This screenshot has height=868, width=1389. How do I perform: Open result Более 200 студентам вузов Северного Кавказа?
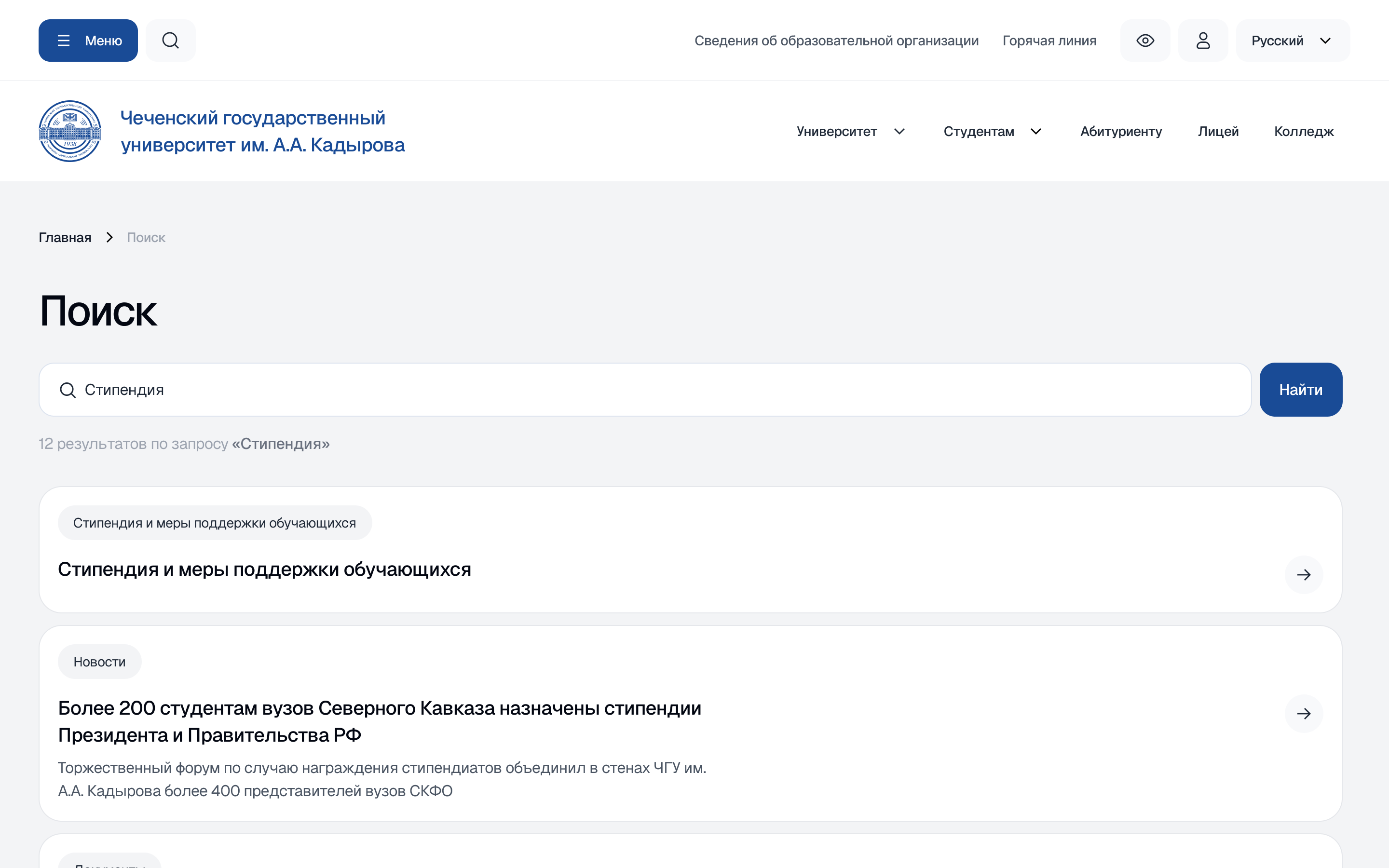pyautogui.click(x=380, y=721)
